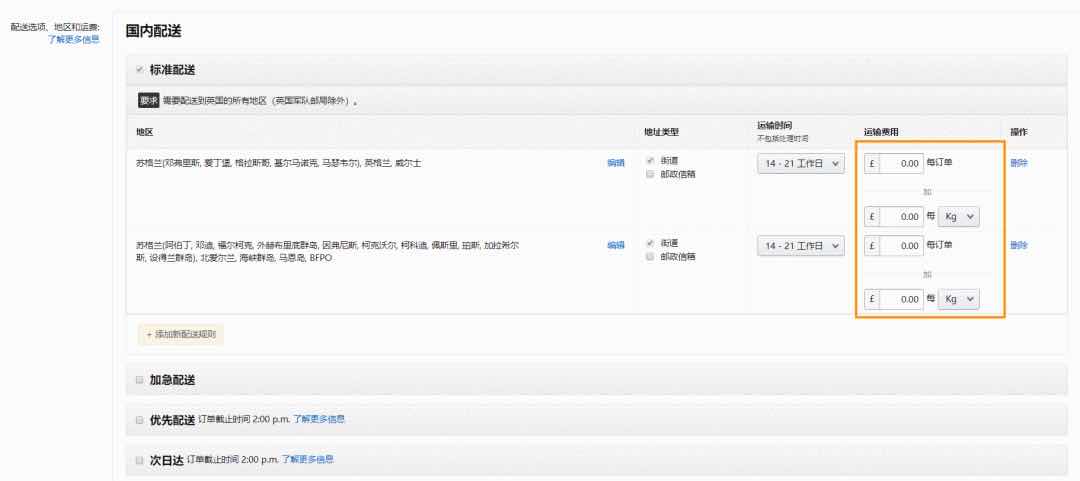Click 编辑 for the 北爱尔兰, BFPO region row

tap(616, 245)
